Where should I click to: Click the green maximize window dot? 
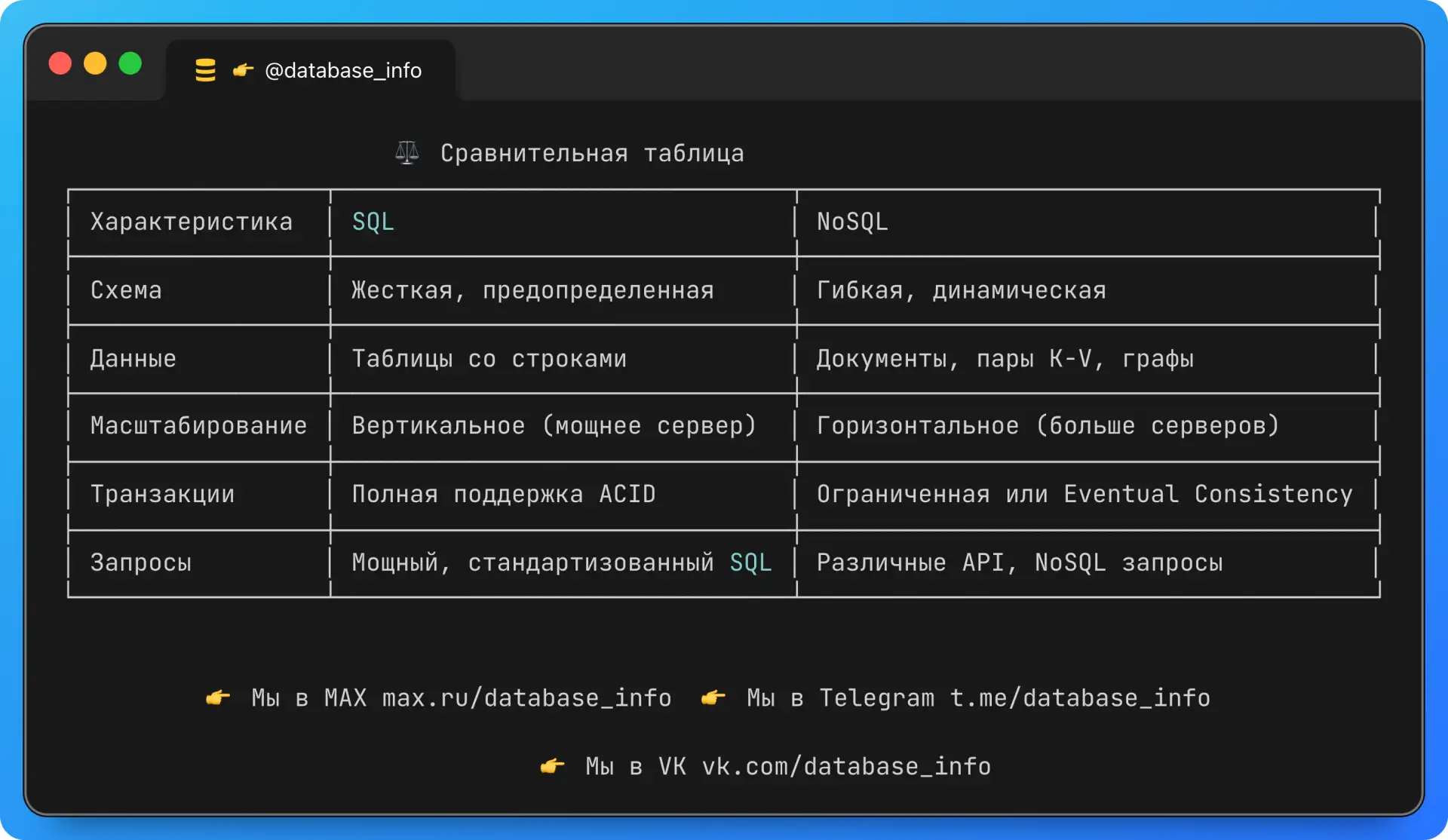[130, 63]
